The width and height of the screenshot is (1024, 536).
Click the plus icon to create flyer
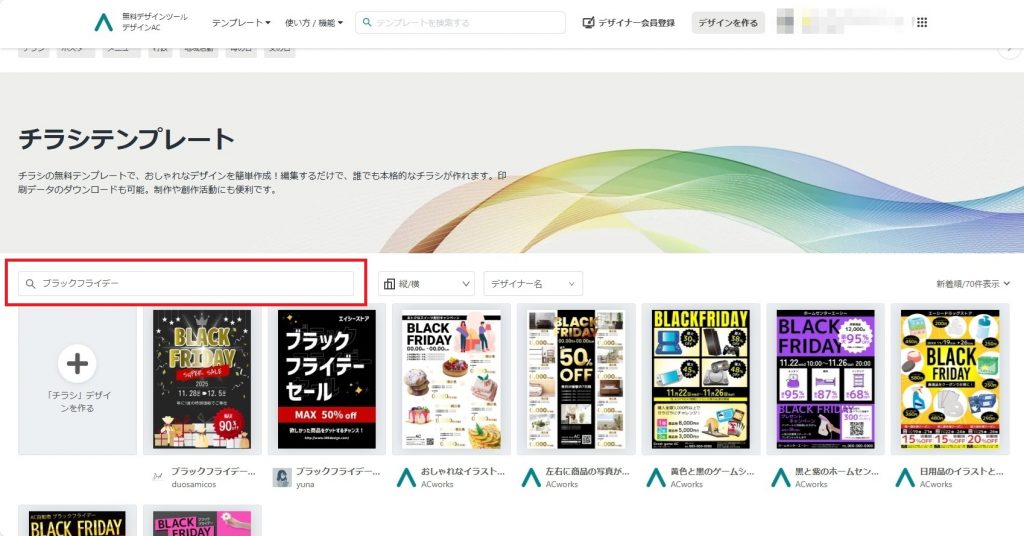click(x=77, y=363)
